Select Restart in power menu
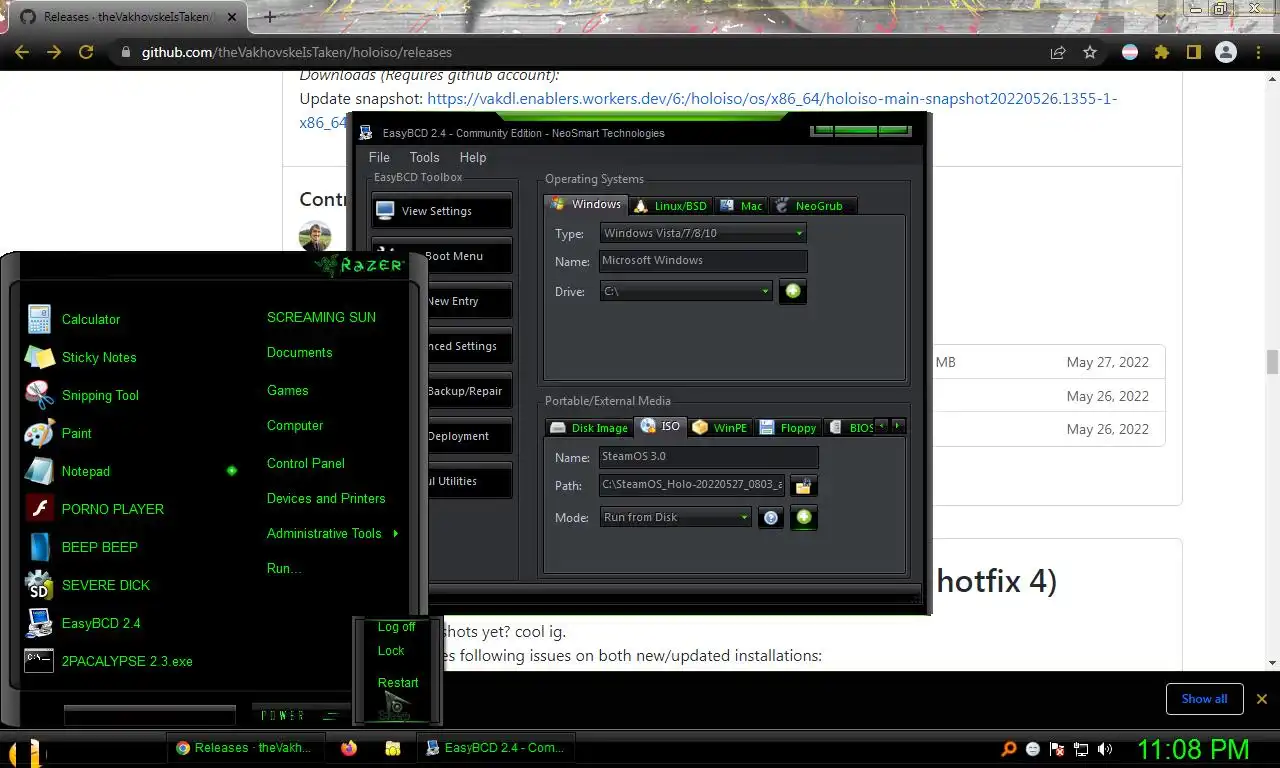 tap(398, 682)
